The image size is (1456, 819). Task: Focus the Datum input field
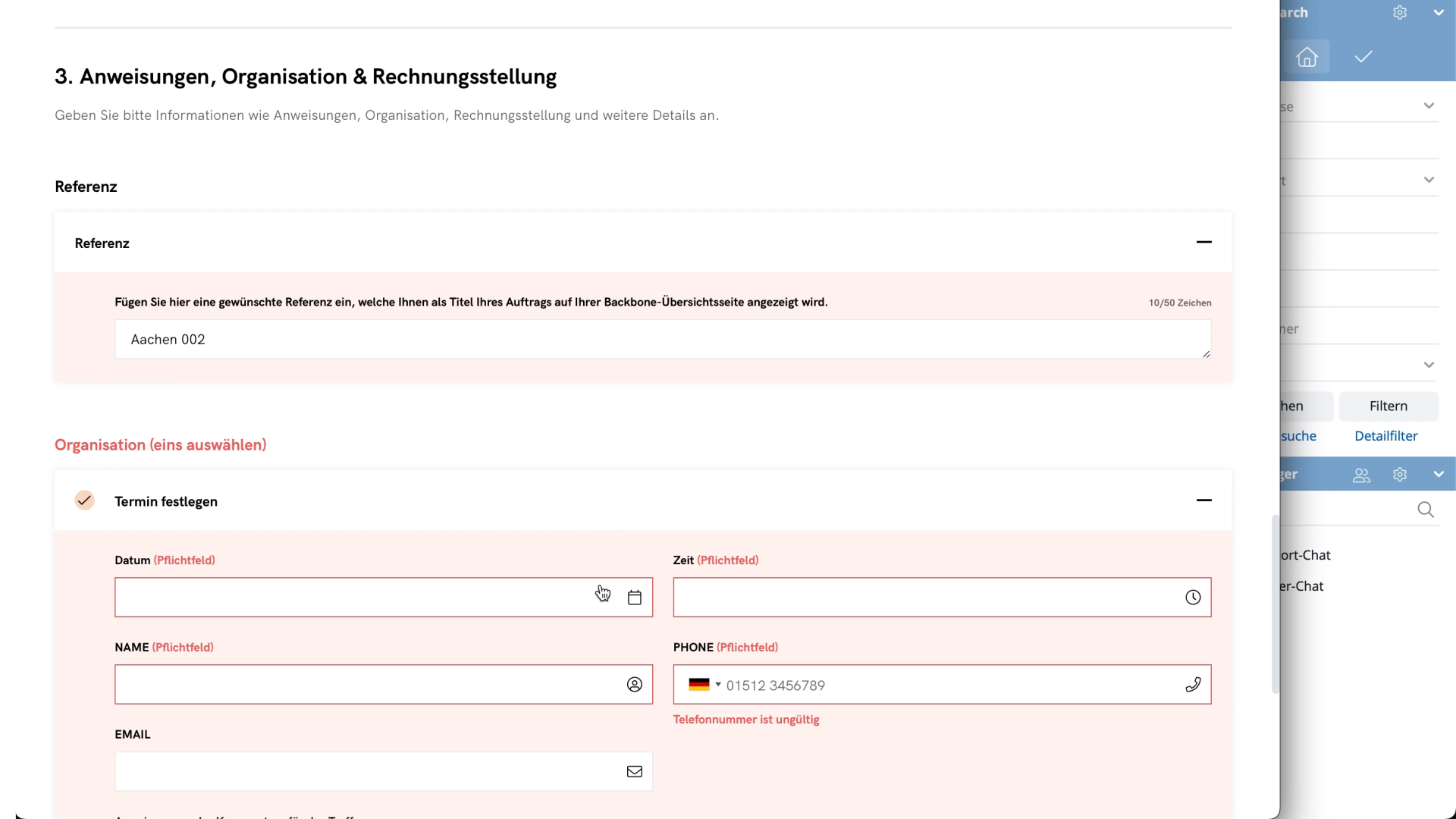[x=349, y=598]
